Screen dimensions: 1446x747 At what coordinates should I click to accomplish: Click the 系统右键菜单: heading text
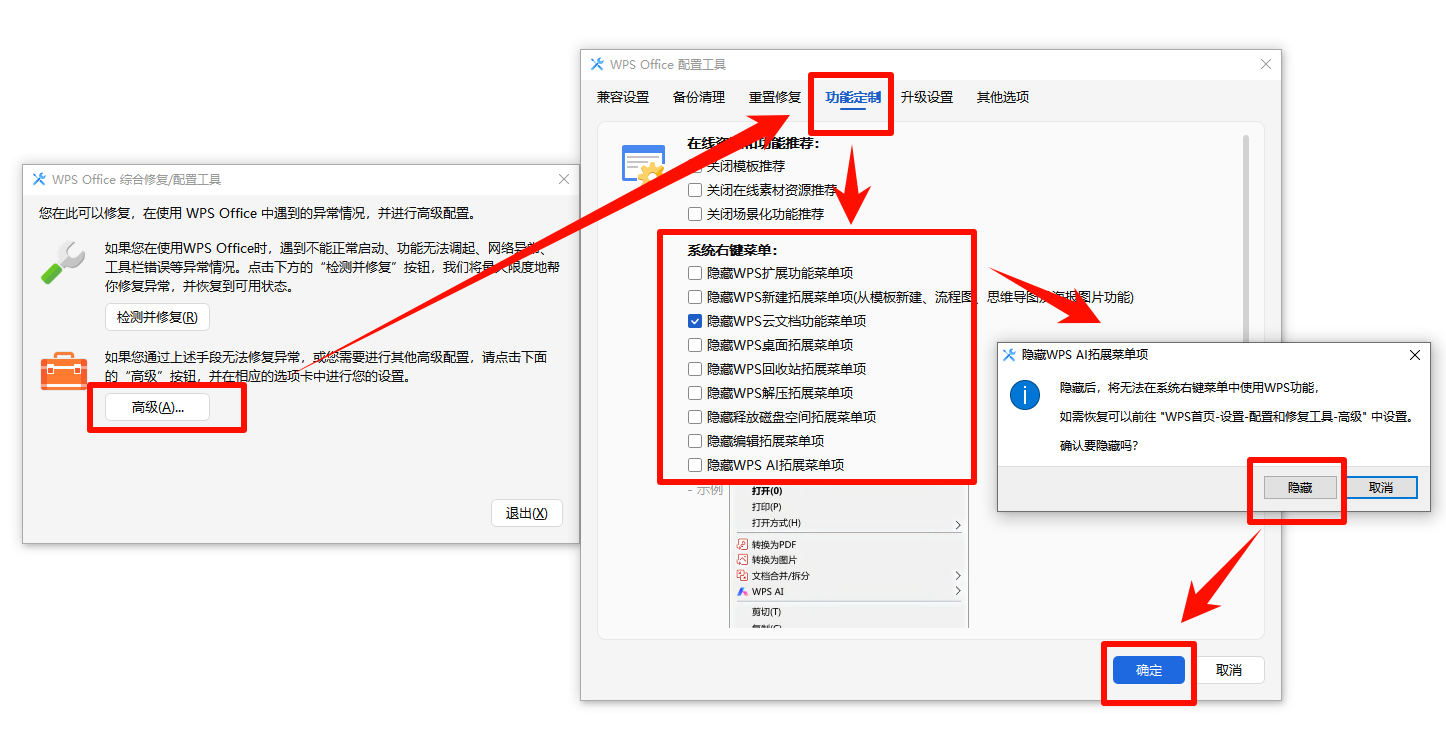(x=732, y=250)
